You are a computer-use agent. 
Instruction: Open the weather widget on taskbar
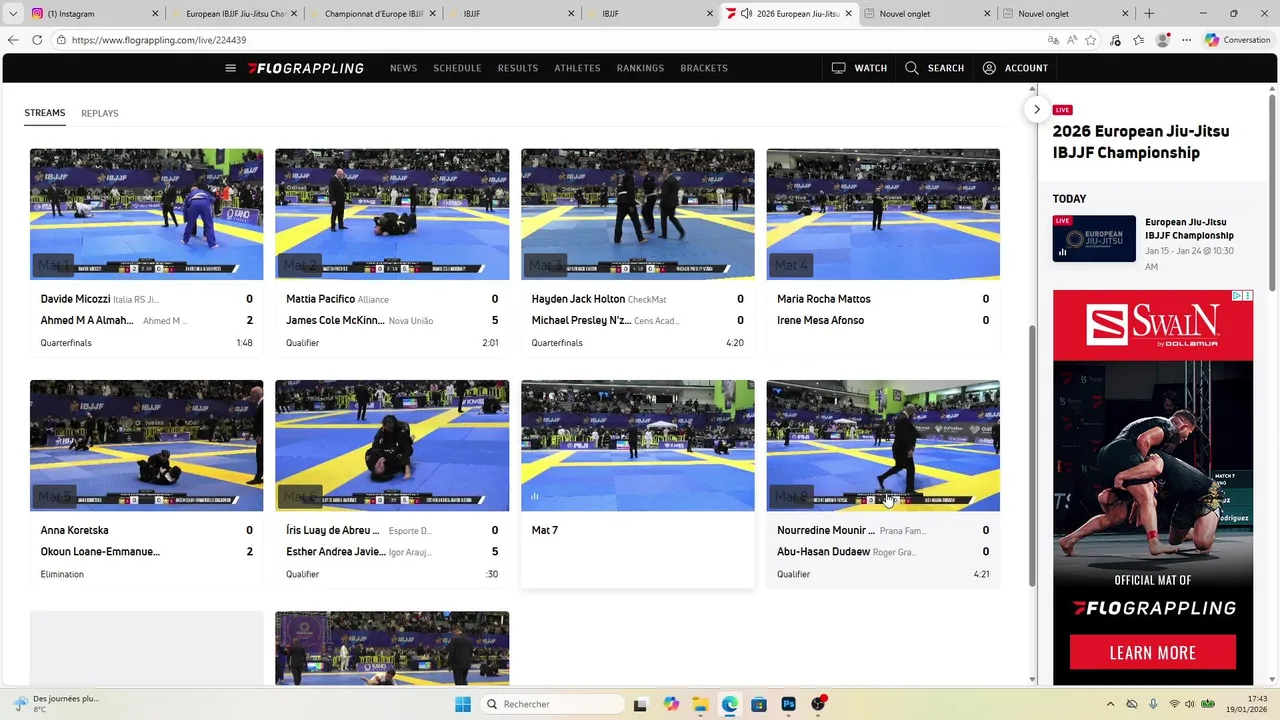58,704
